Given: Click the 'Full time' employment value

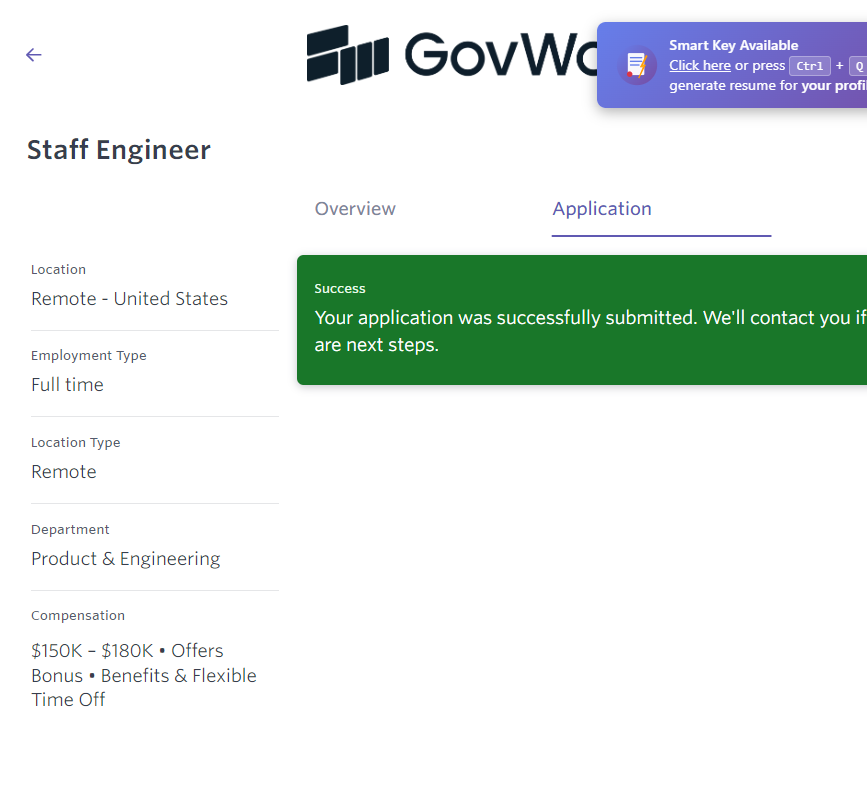Looking at the screenshot, I should click(67, 385).
